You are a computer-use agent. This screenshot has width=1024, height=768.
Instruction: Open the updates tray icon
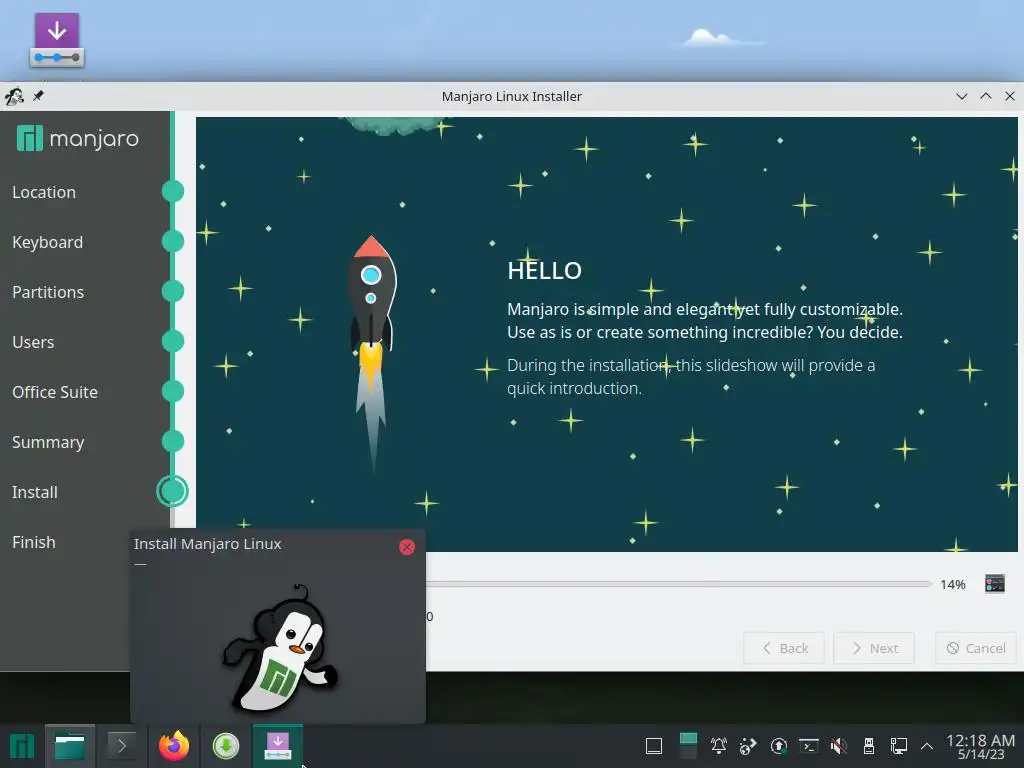click(778, 745)
